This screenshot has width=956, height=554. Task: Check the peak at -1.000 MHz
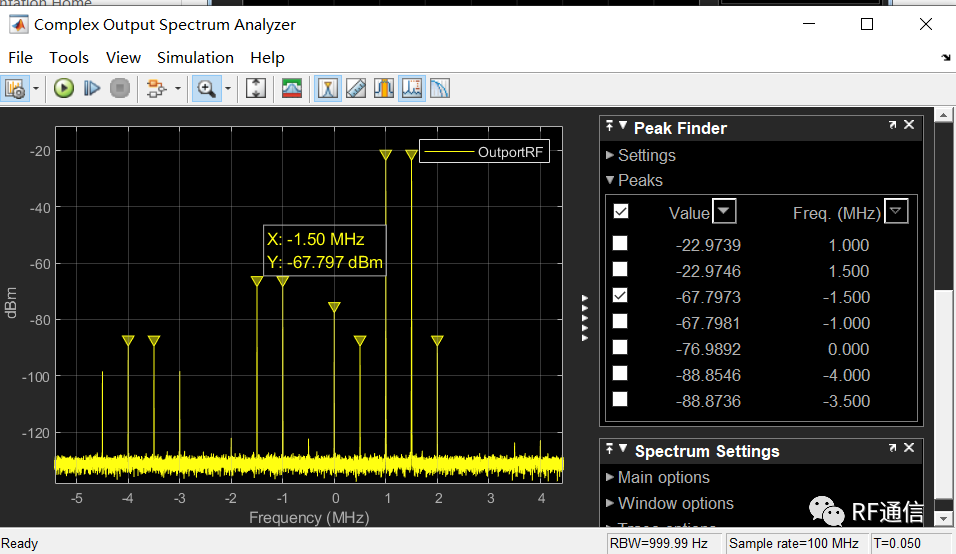[x=620, y=321]
